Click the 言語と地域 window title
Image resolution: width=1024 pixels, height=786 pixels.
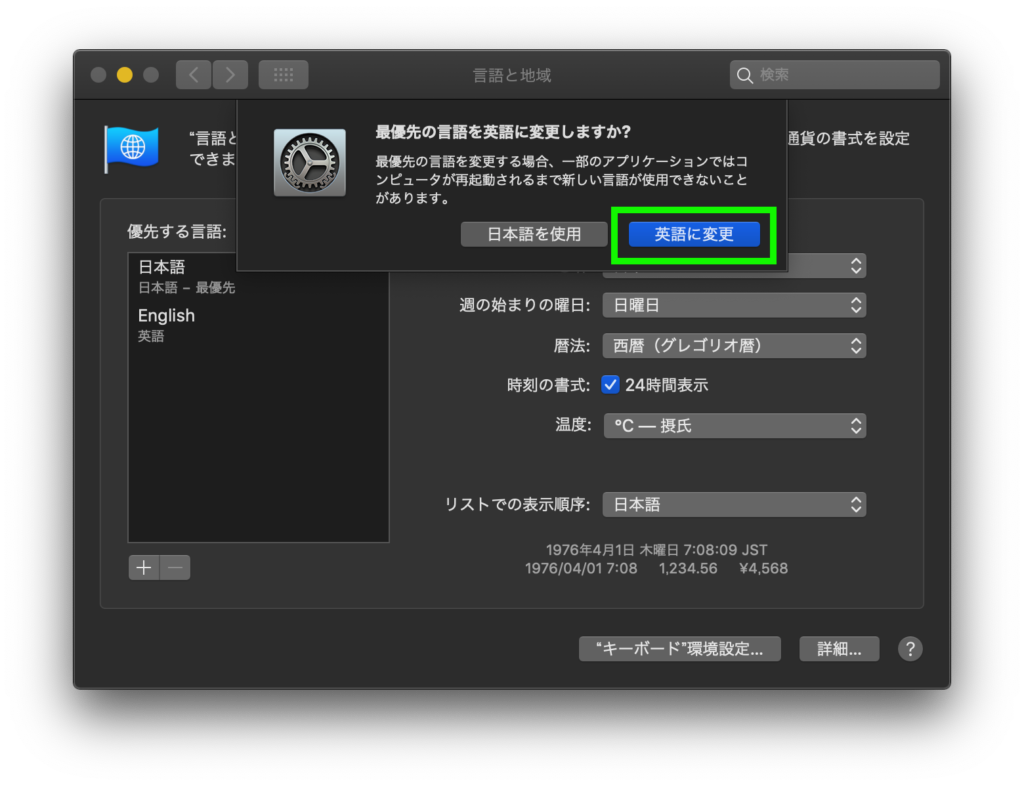(512, 76)
